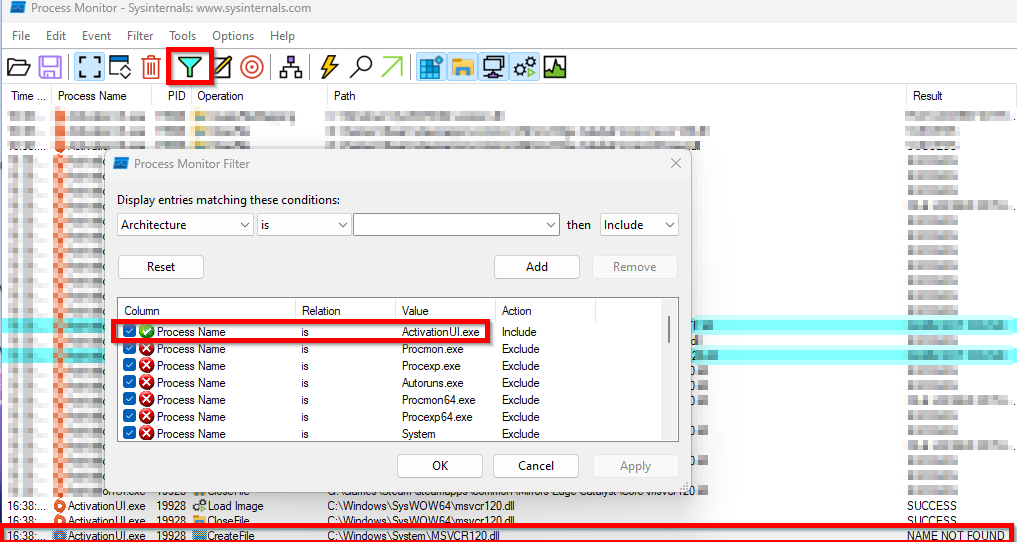
Task: Toggle Show Process and Thread Activity icon
Action: pyautogui.click(x=525, y=67)
